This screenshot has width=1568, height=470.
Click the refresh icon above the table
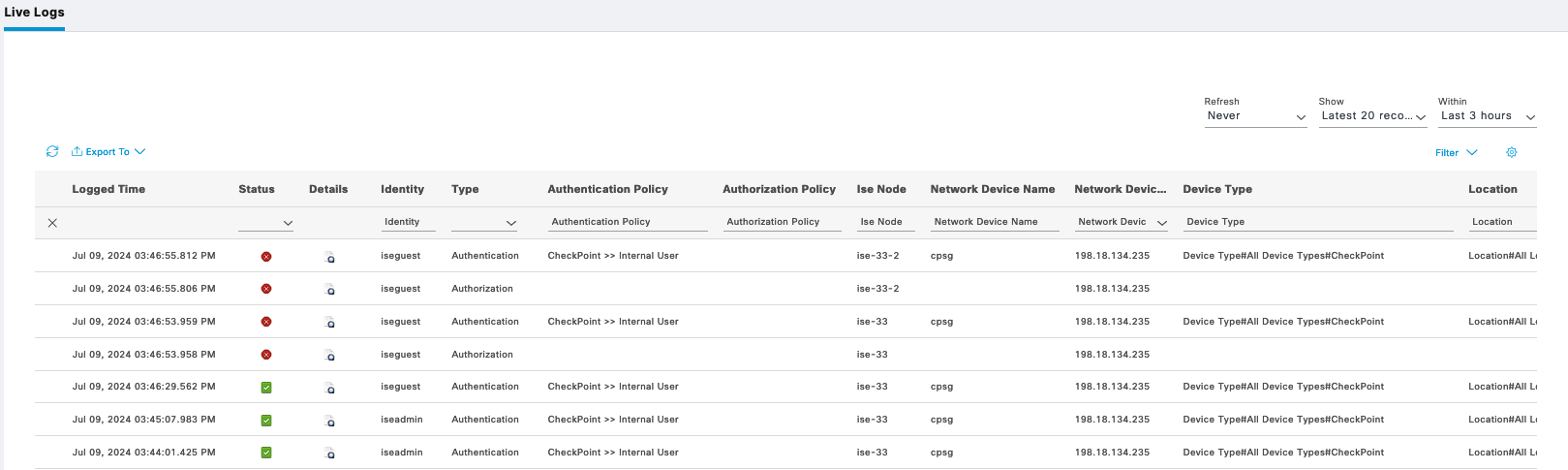point(52,151)
